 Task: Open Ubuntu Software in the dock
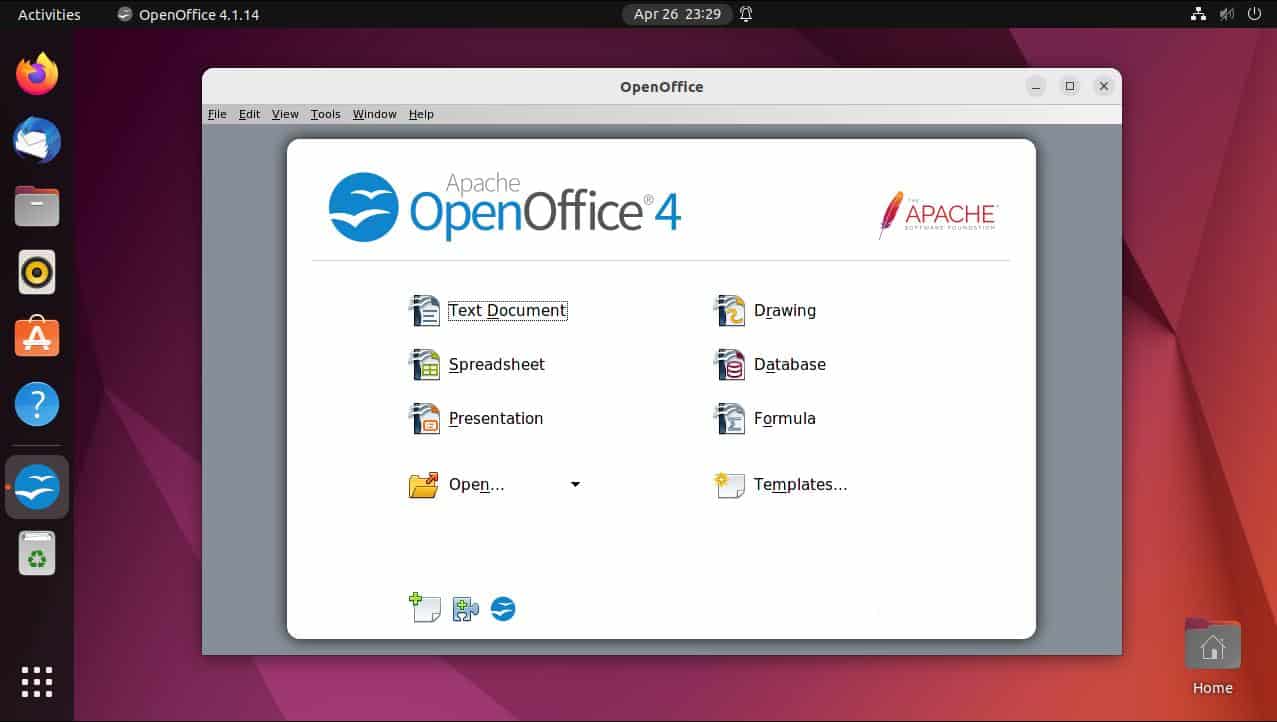coord(37,338)
